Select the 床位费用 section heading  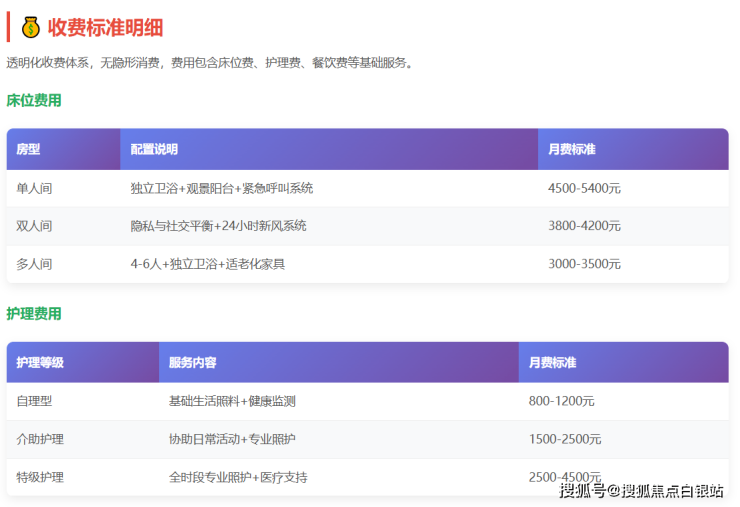click(34, 100)
